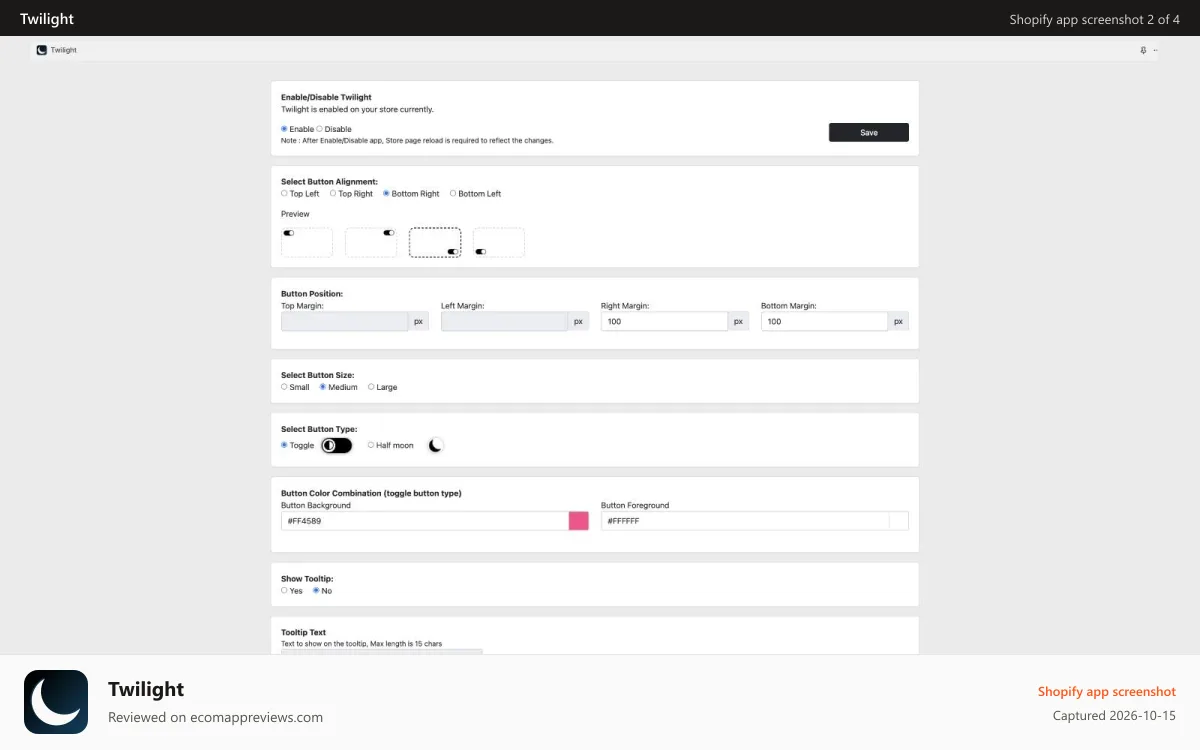Screen dimensions: 1200x750
Task: Click the Tooltip Text heading
Action: coord(304,632)
